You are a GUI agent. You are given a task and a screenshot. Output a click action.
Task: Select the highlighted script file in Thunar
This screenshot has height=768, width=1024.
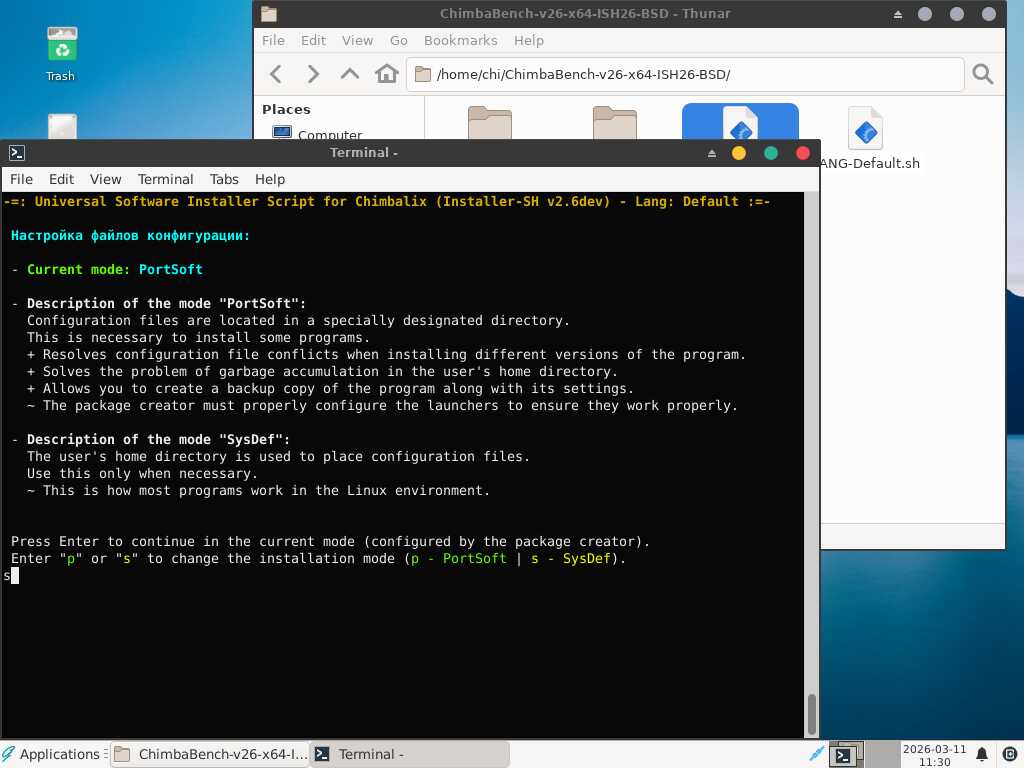[740, 122]
